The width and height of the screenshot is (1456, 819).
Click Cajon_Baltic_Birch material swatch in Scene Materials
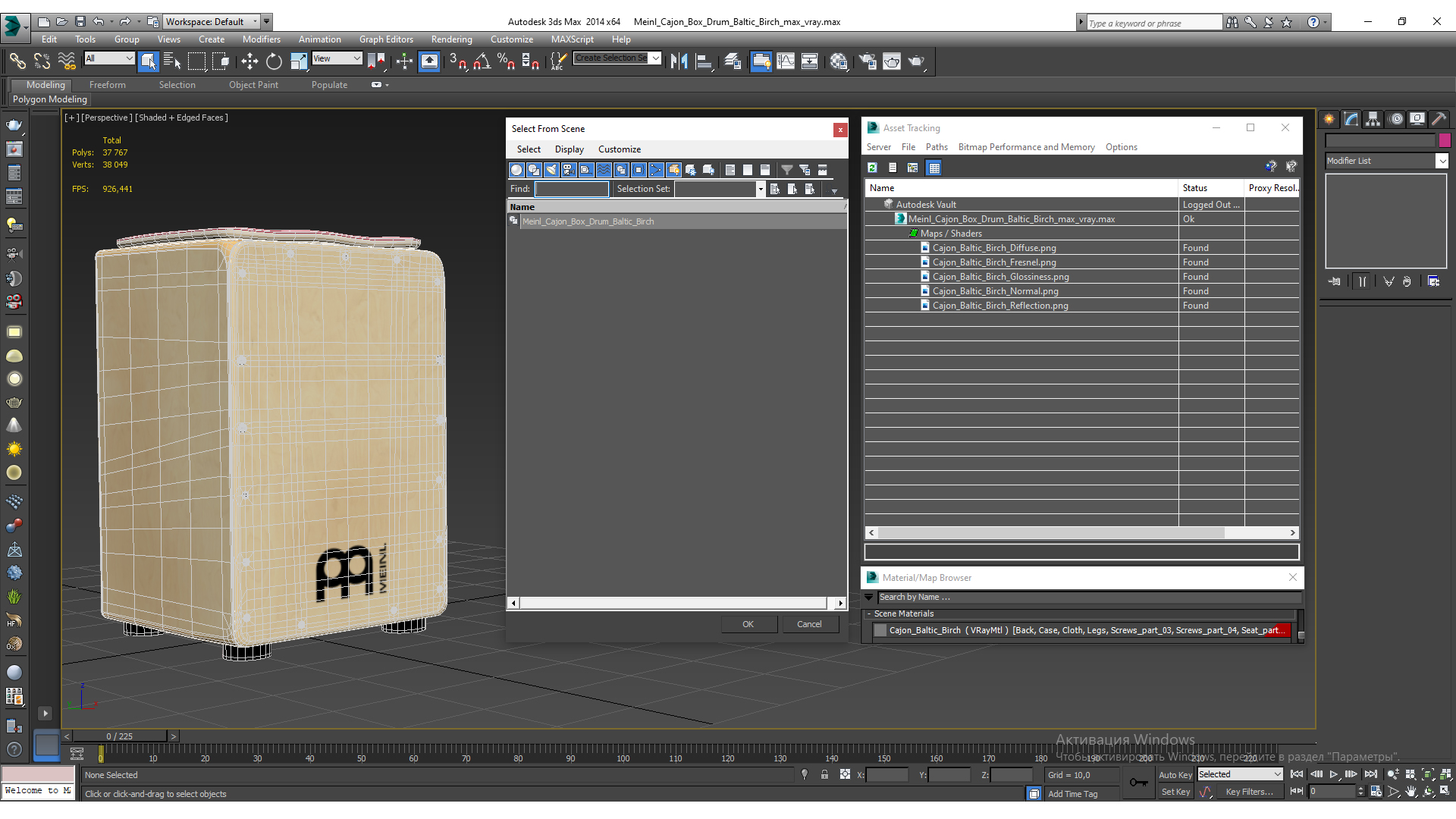point(880,630)
